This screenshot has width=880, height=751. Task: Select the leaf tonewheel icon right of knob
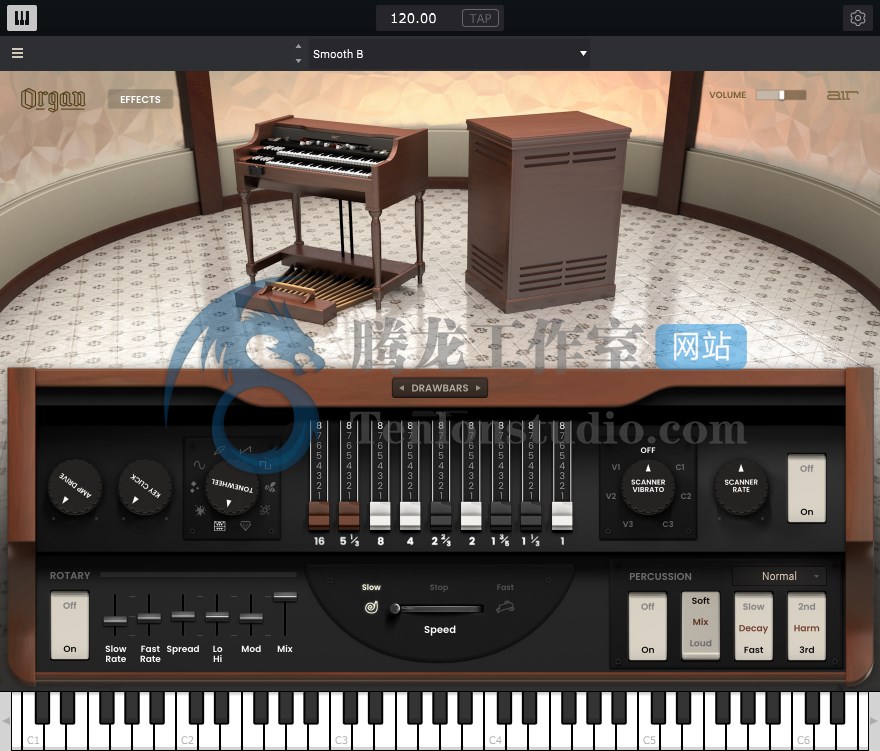[x=271, y=487]
